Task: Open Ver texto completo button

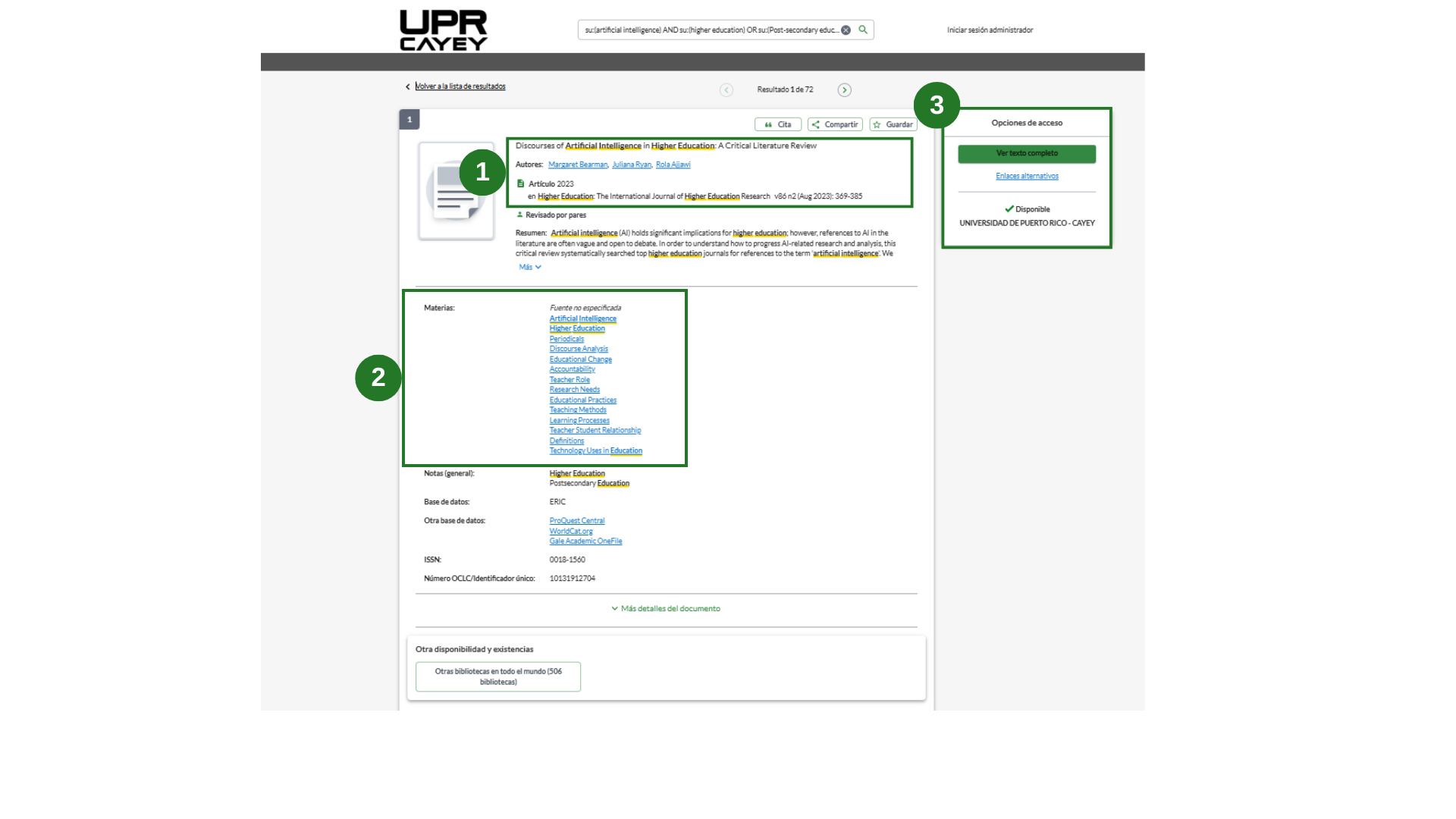Action: pos(1027,153)
